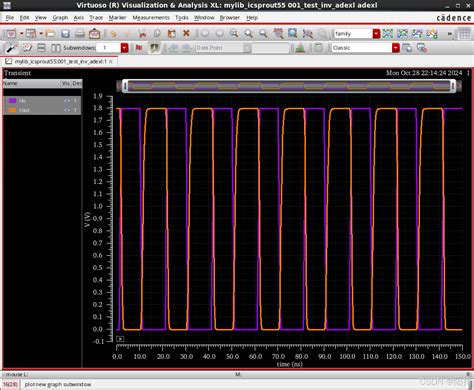The image size is (474, 390).
Task: Open the family plot-mode dropdown
Action: [x=376, y=33]
